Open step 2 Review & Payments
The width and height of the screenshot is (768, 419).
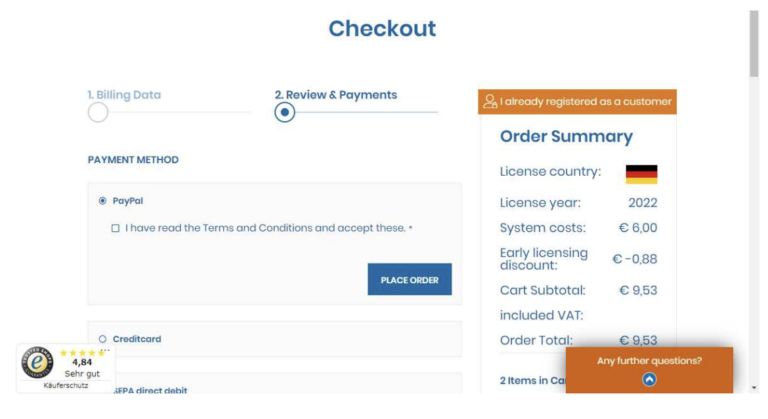pyautogui.click(x=335, y=95)
